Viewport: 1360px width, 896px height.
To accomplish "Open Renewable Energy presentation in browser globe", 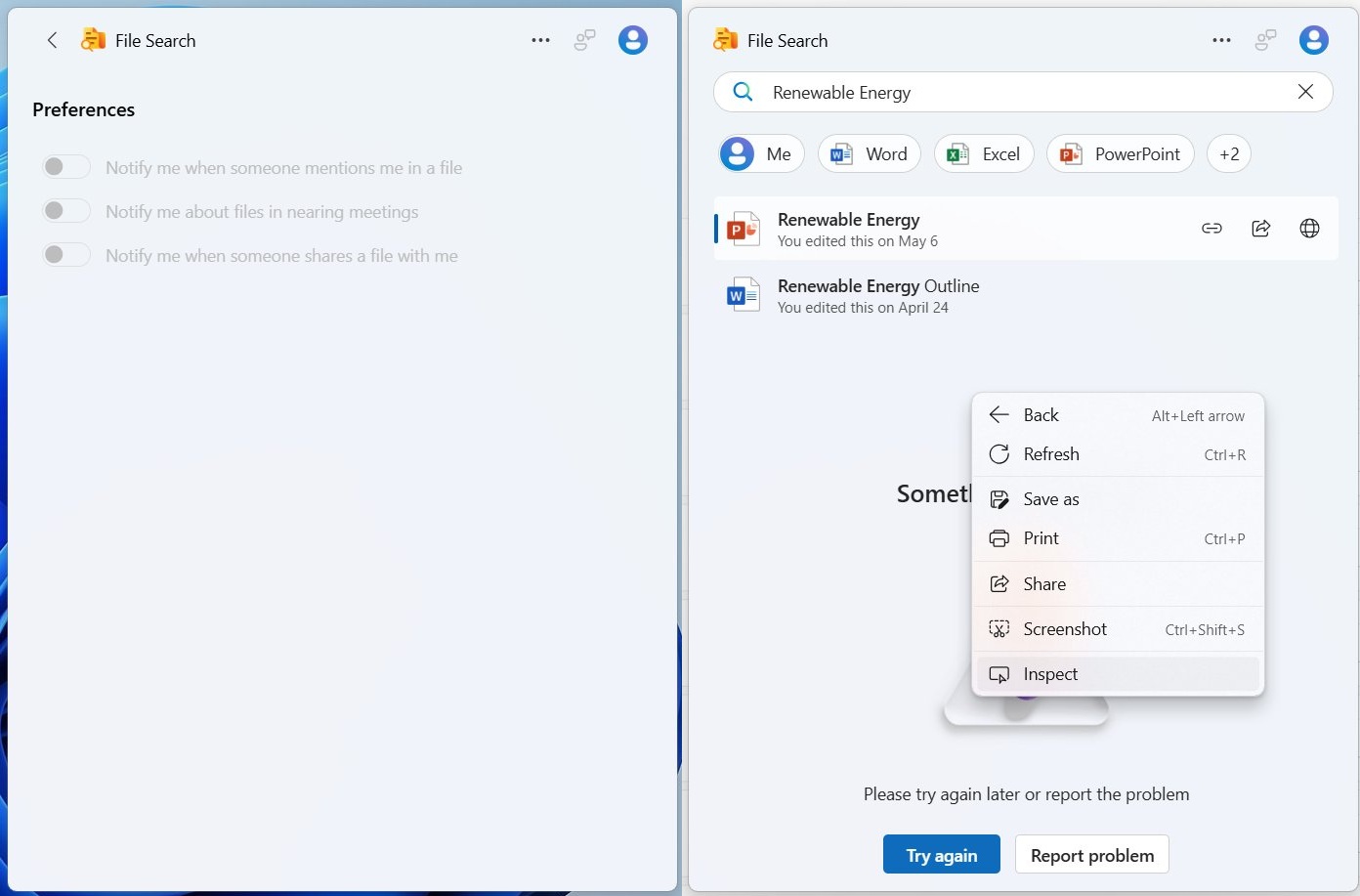I will click(1309, 229).
